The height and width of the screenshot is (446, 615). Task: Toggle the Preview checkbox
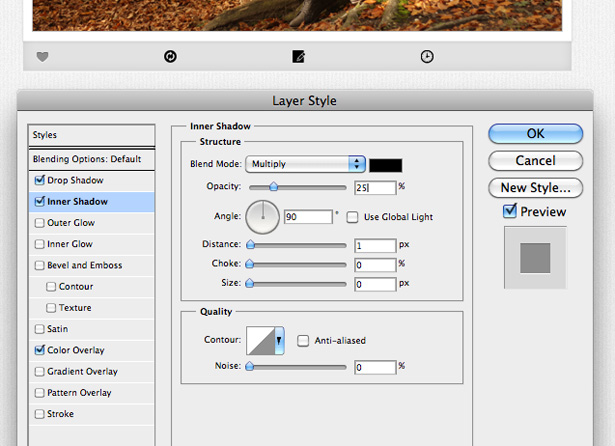pos(509,211)
